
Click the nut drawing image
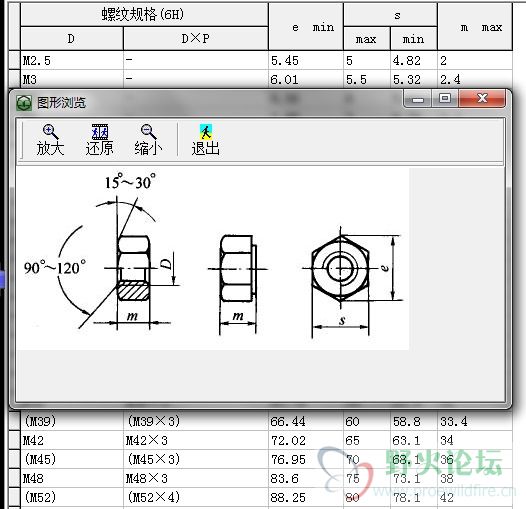pos(213,259)
